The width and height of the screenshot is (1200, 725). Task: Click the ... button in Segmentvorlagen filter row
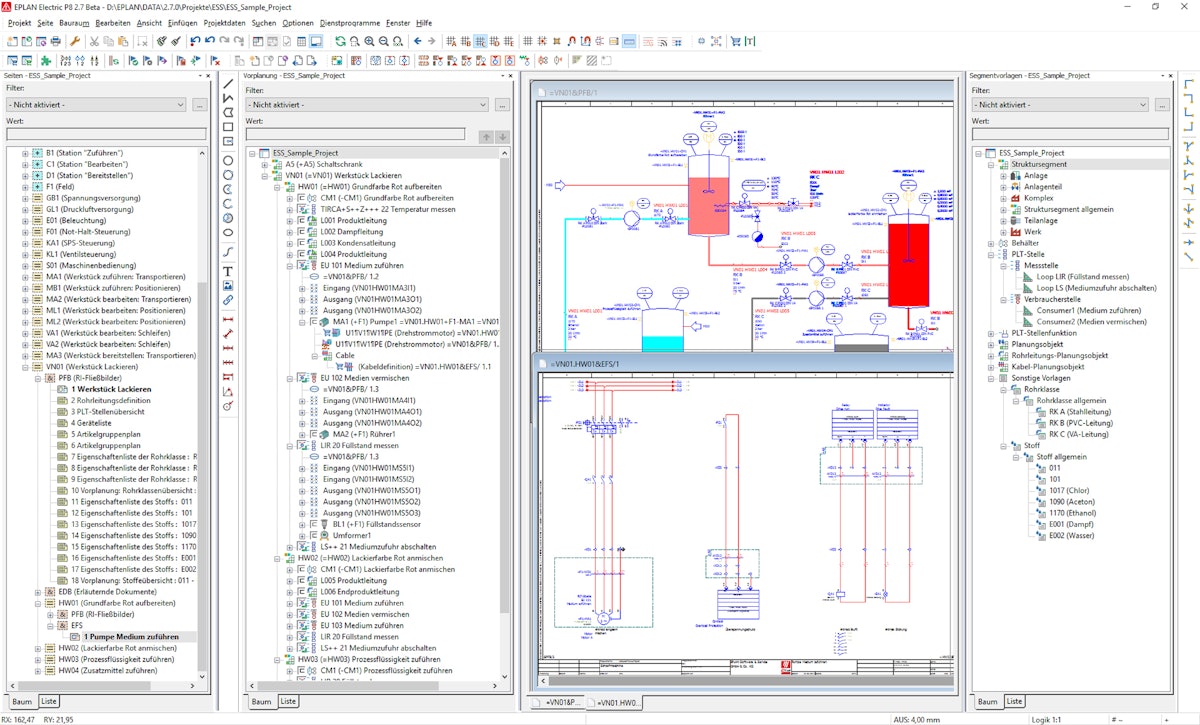coord(1162,105)
